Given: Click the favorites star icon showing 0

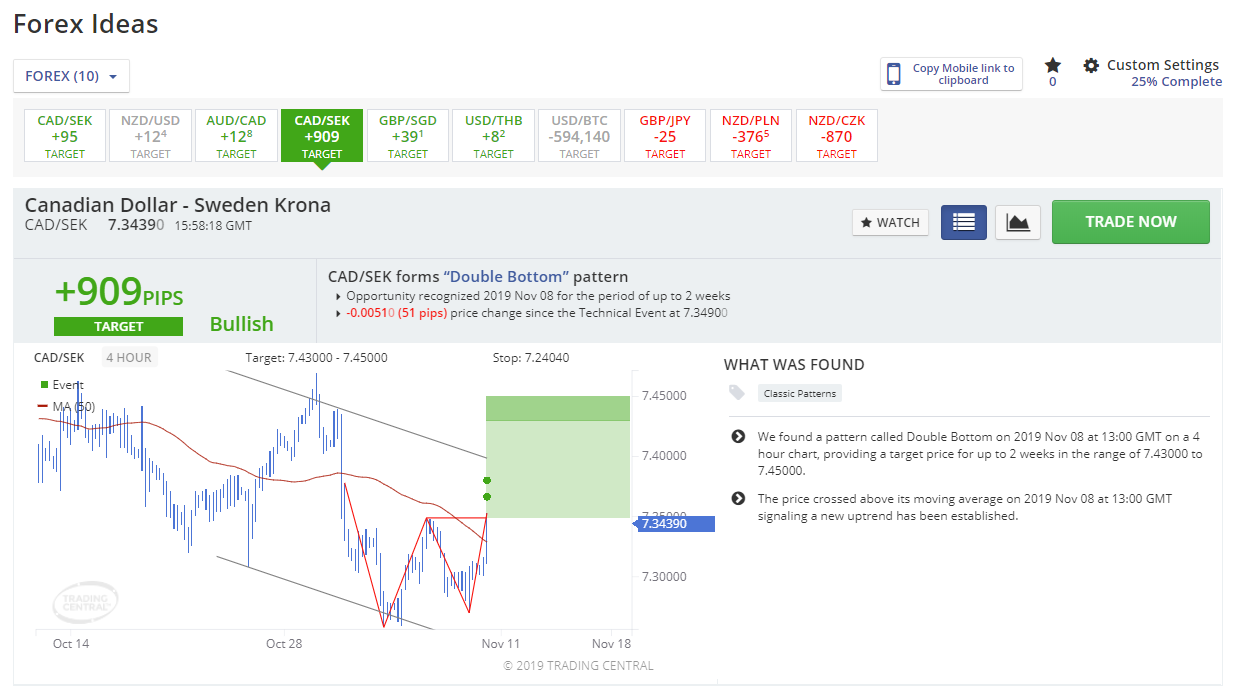Looking at the screenshot, I should 1052,64.
